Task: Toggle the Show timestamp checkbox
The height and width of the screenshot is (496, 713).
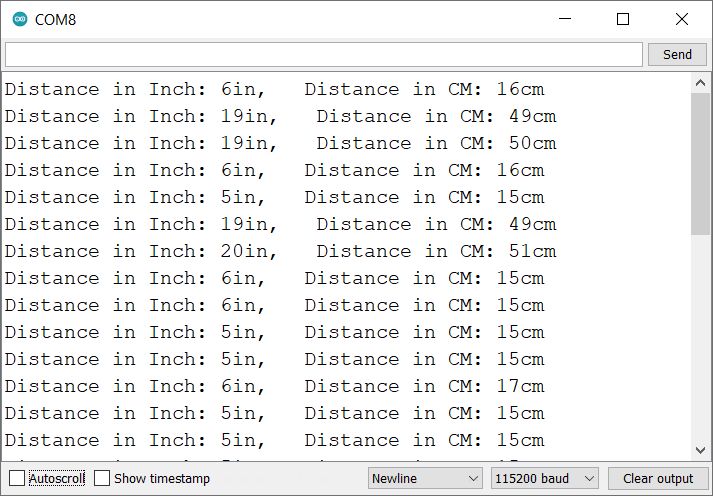Action: (x=102, y=478)
